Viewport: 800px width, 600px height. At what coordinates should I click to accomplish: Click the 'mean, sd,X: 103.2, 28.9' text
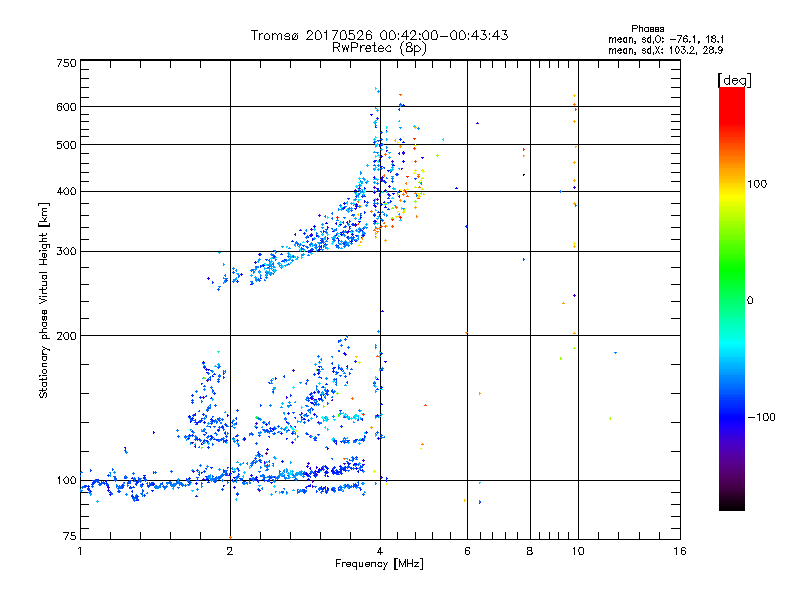pyautogui.click(x=666, y=50)
